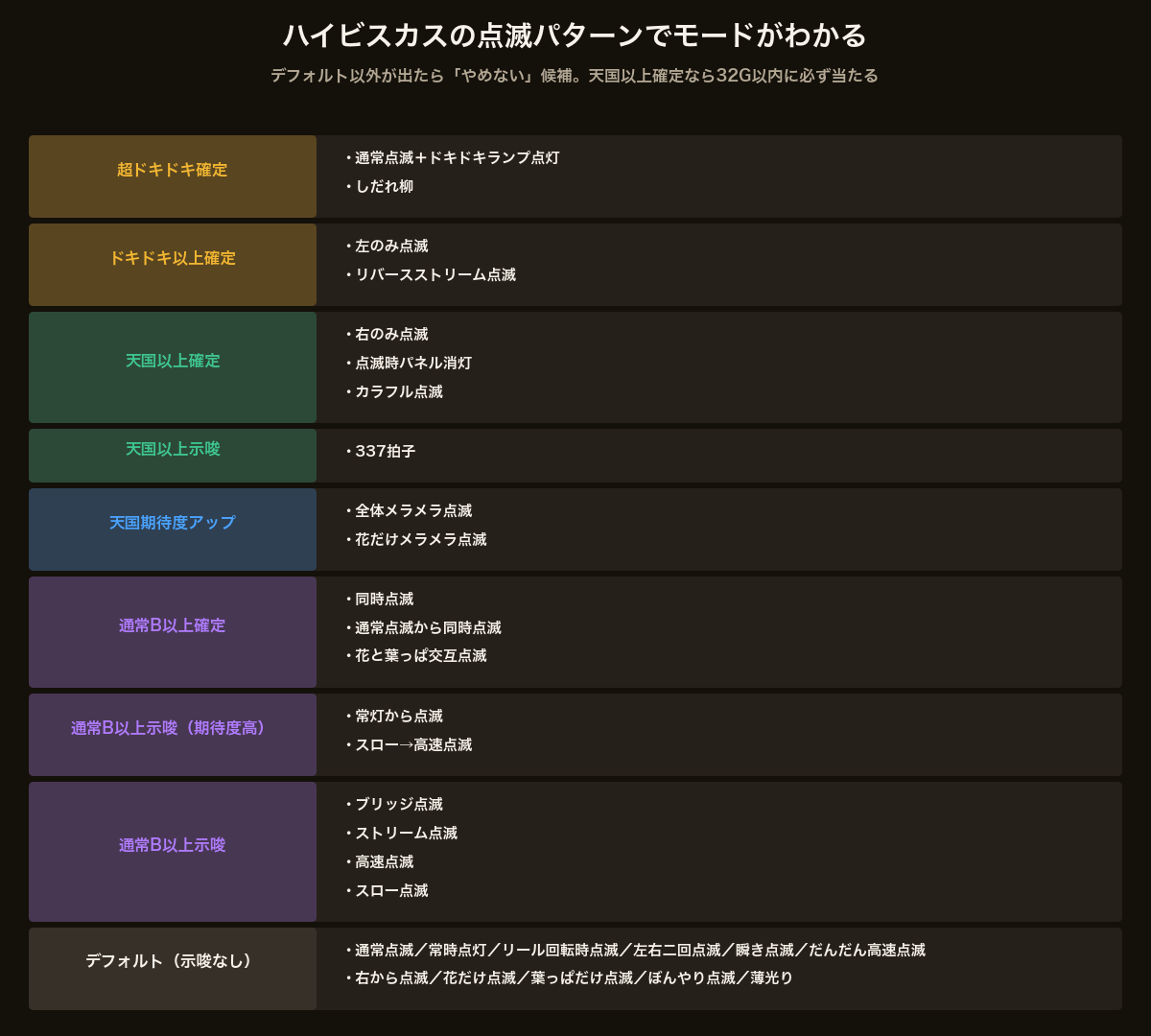The height and width of the screenshot is (1036, 1151).
Task: Select the ドキドキ以上確定 category label
Action: click(x=173, y=258)
